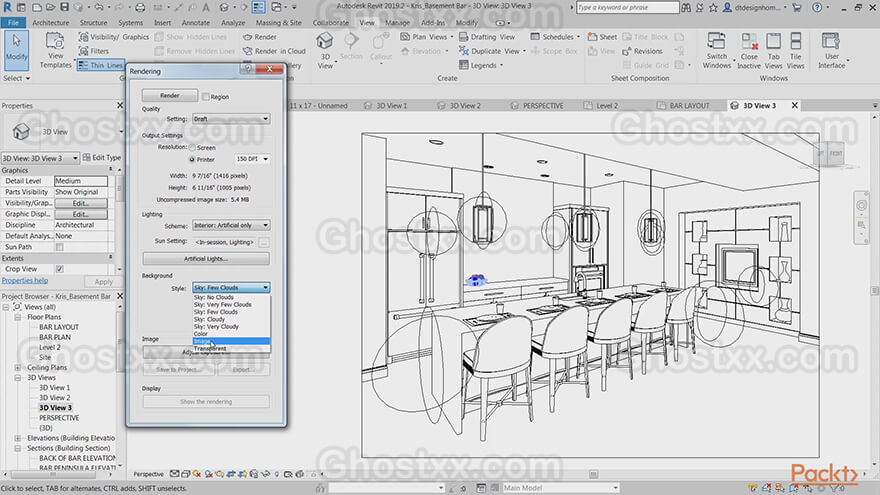Toggle the Sun Path checkbox
This screenshot has height=495, width=880.
[x=59, y=247]
